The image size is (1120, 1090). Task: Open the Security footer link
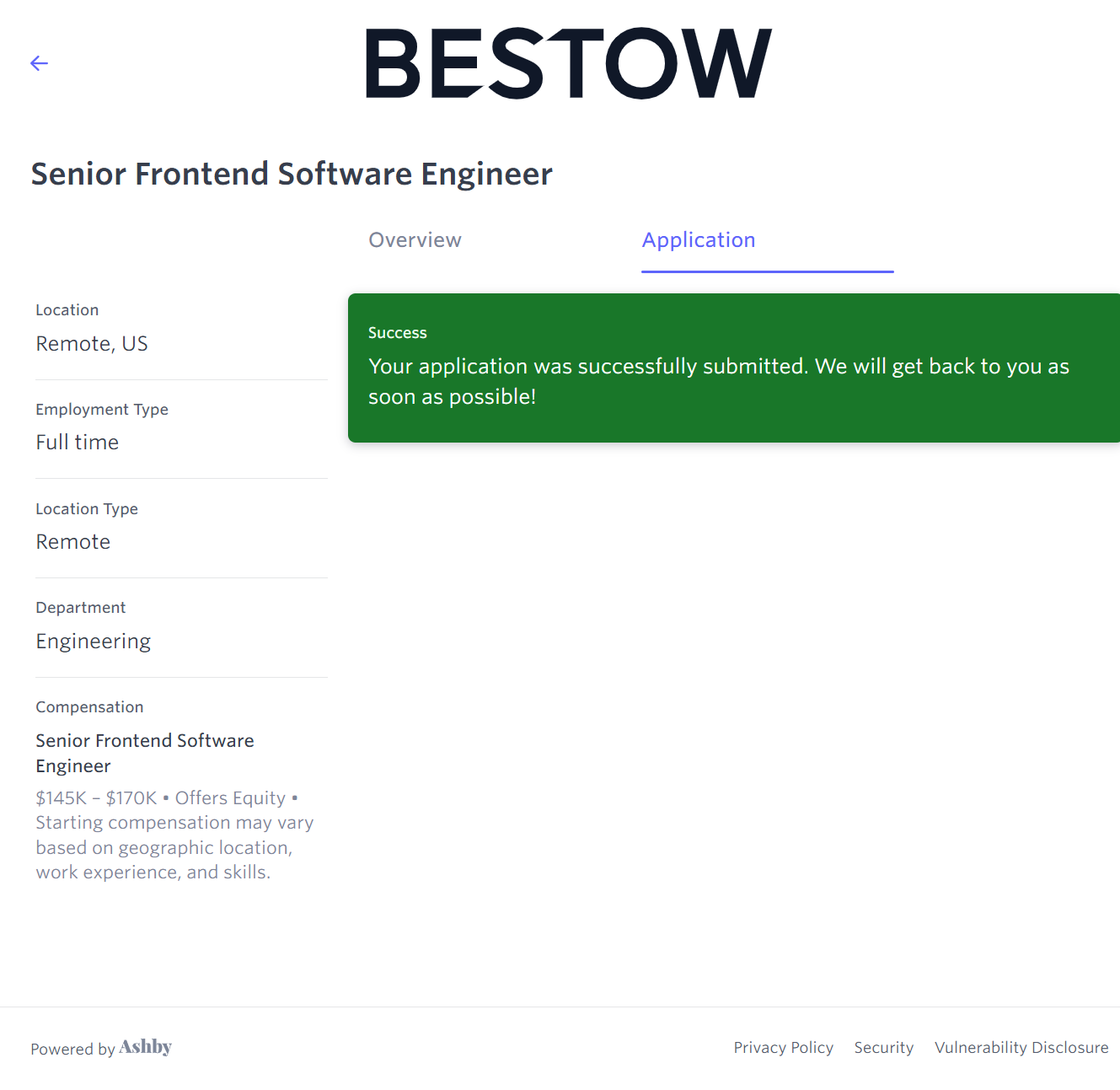click(x=883, y=1048)
